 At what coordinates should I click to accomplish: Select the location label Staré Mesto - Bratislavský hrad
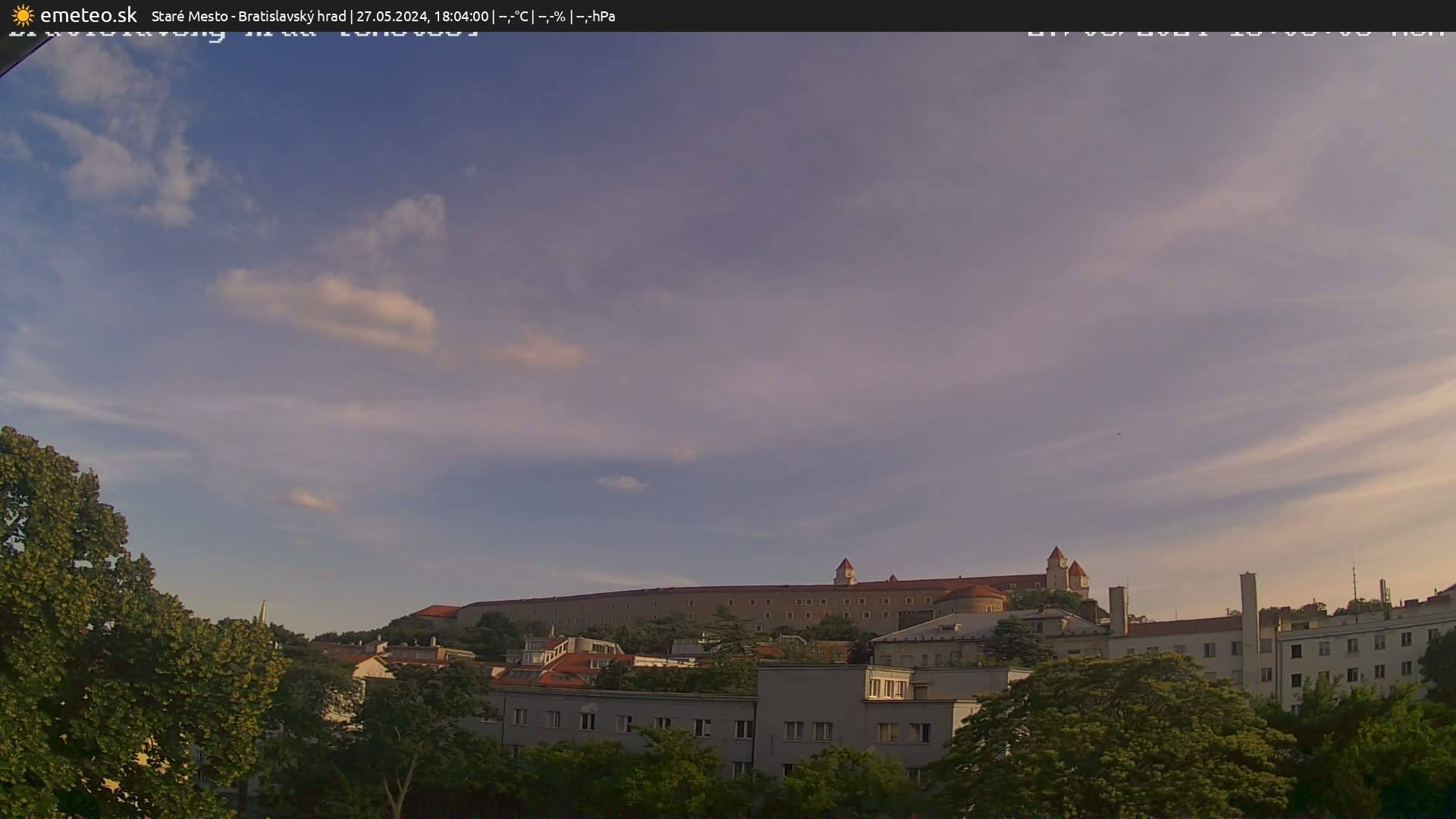click(250, 15)
